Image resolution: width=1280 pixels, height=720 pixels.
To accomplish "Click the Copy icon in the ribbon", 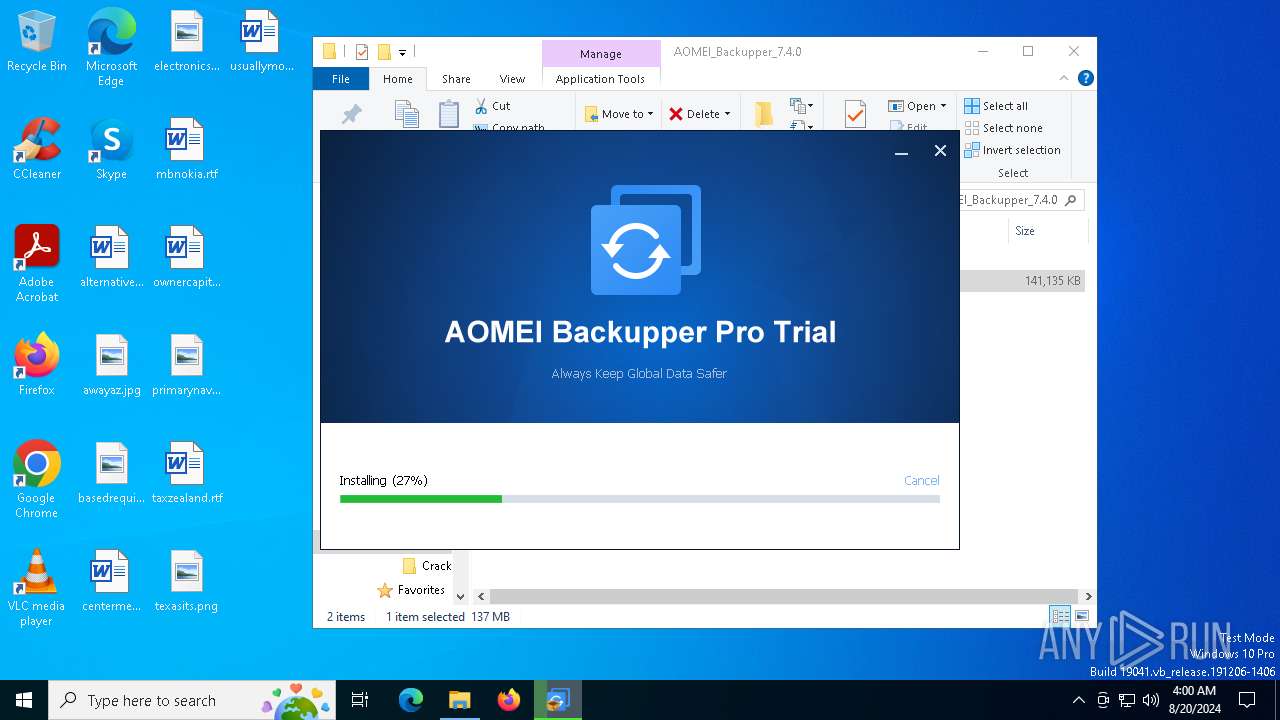I will (406, 114).
